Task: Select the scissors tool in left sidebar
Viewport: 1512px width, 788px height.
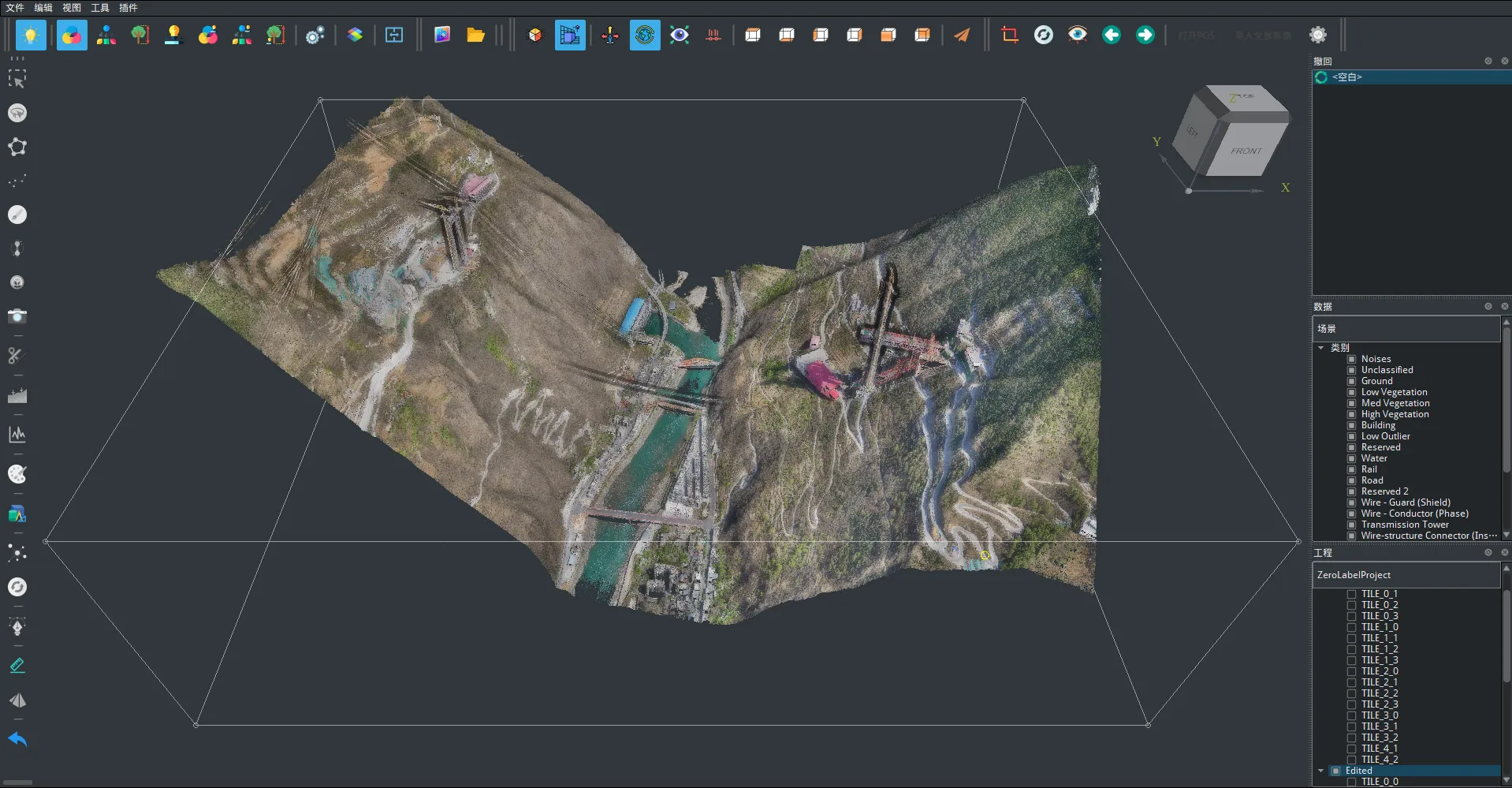Action: point(16,356)
